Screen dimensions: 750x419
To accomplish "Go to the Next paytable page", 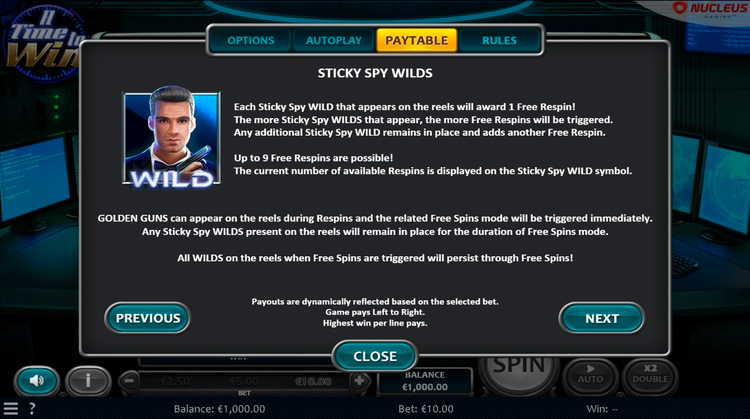I will coord(602,318).
